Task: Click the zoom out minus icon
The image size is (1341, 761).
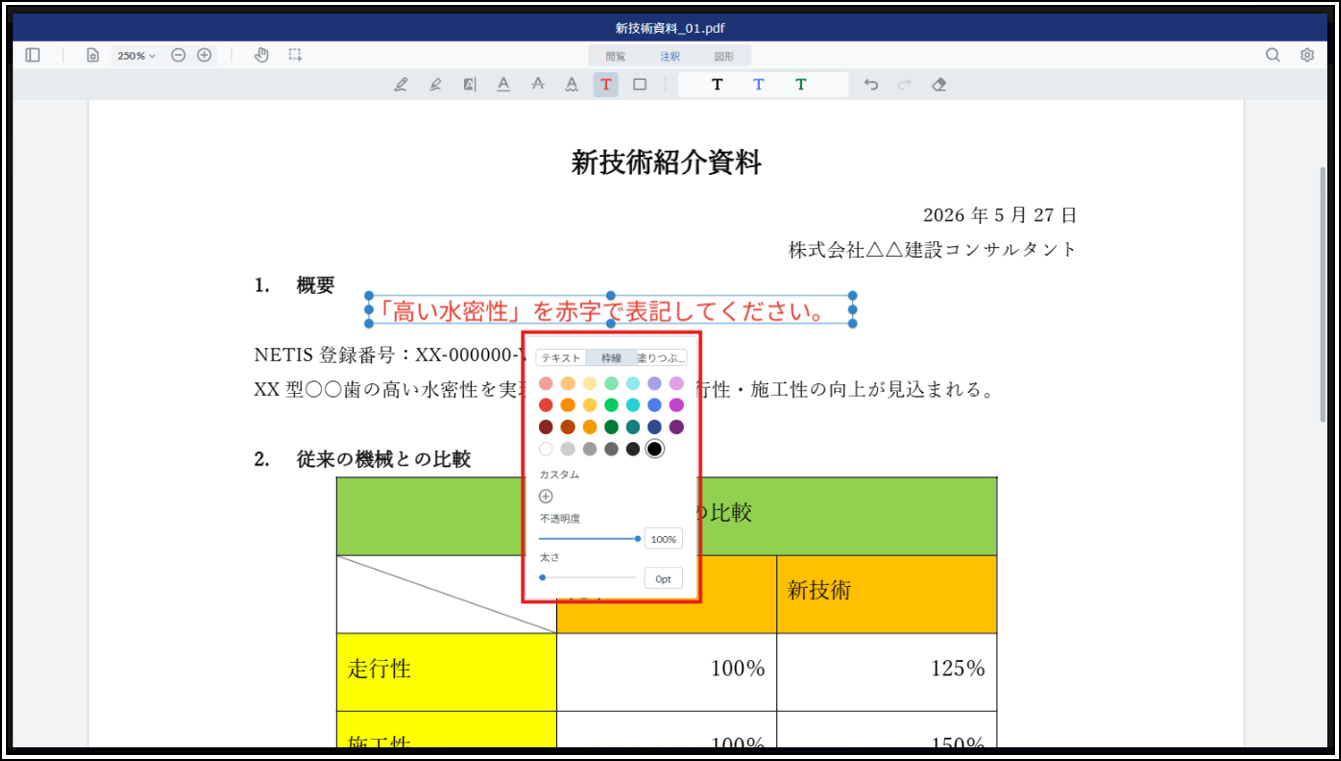Action: [178, 55]
